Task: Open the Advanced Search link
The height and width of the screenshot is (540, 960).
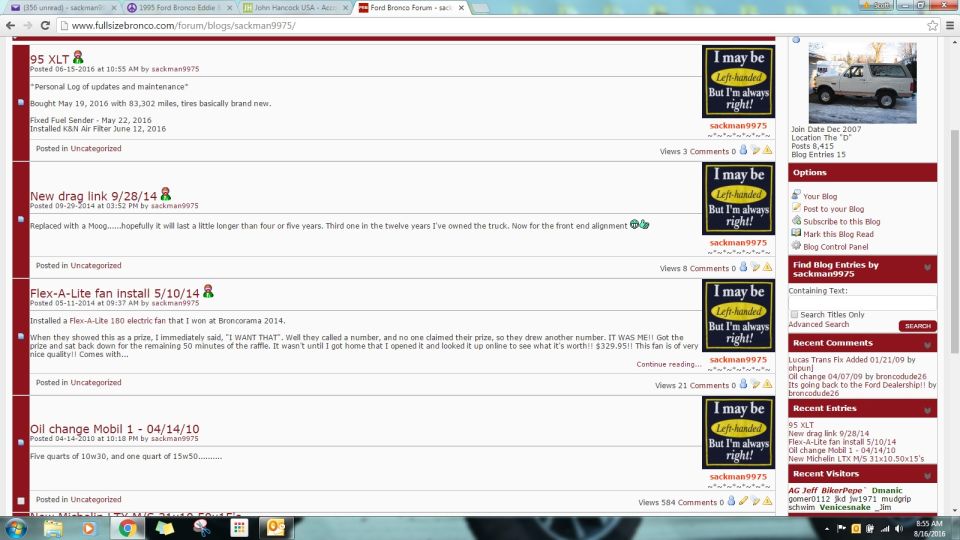Action: click(819, 324)
